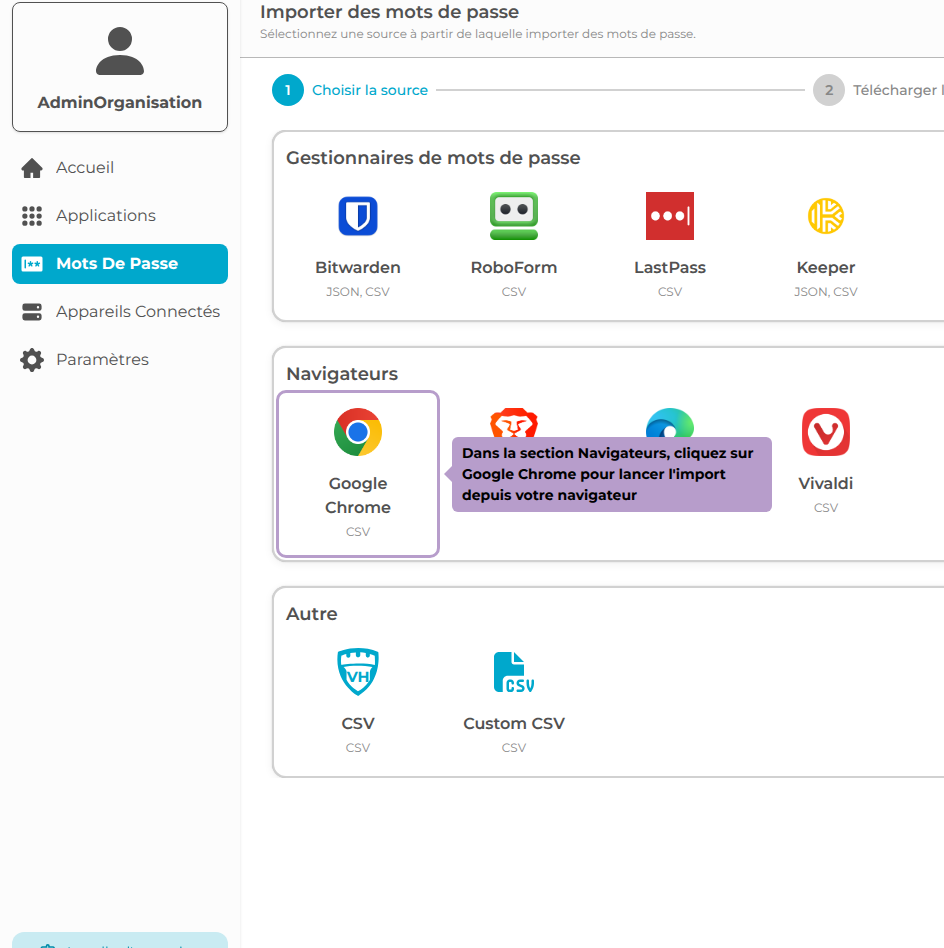This screenshot has width=944, height=948.
Task: Click step 1 circle in stepper
Action: 288,90
